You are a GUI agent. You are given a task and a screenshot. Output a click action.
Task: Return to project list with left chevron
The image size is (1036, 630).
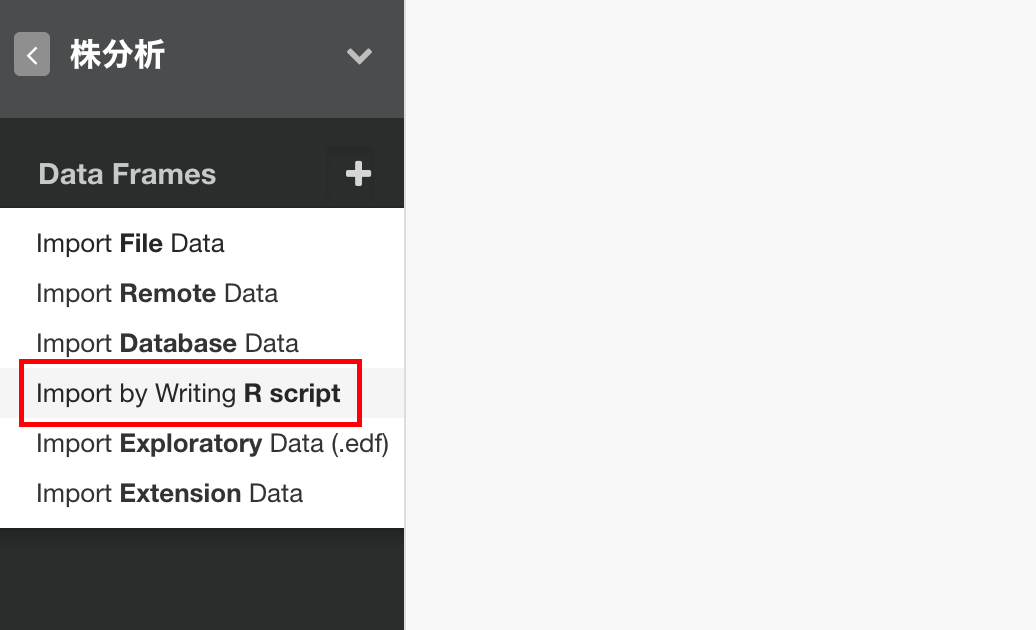31,54
